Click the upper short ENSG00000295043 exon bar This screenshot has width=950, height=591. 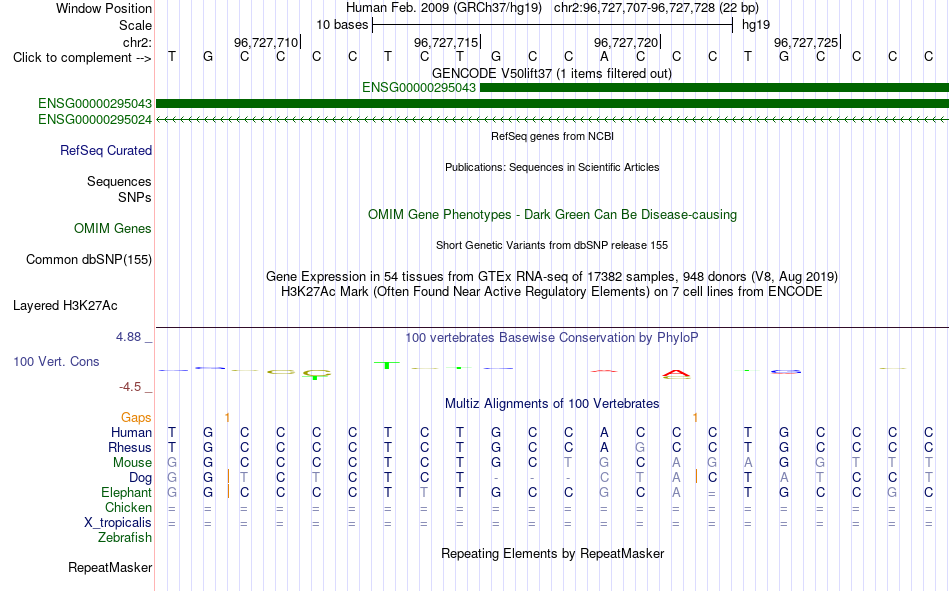click(x=714, y=88)
